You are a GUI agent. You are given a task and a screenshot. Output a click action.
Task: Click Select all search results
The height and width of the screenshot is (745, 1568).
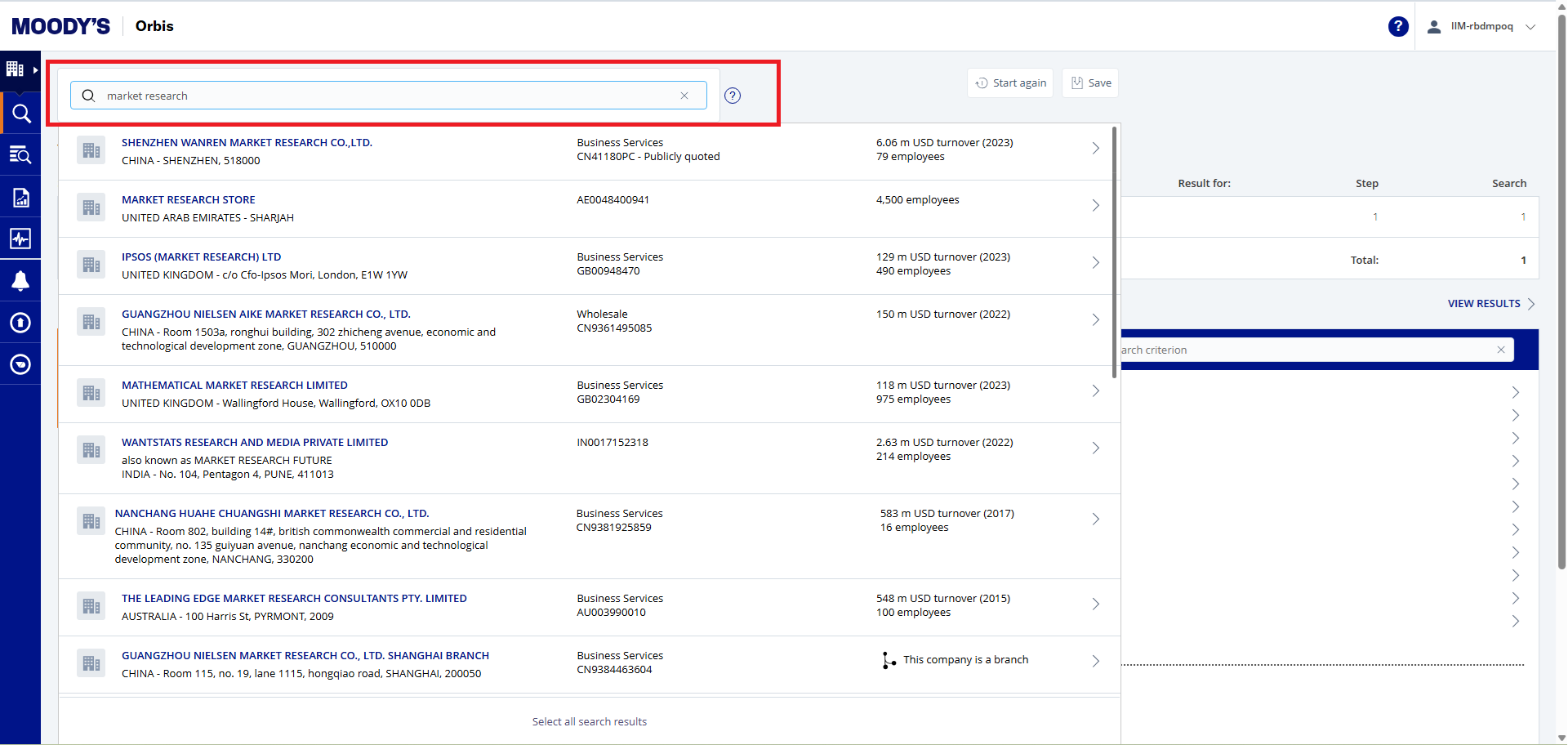click(x=589, y=721)
